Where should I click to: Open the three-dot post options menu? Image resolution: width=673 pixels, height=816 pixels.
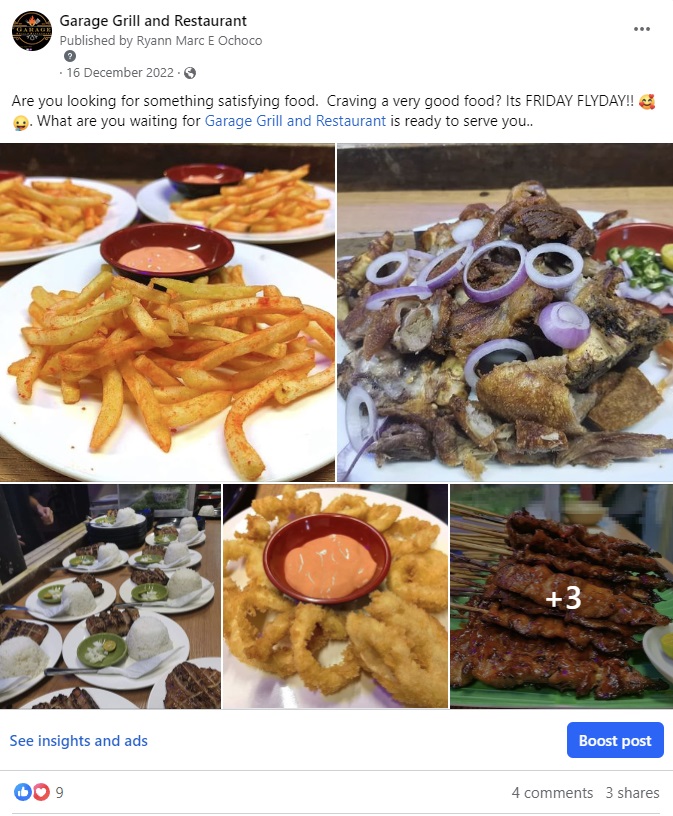(641, 29)
